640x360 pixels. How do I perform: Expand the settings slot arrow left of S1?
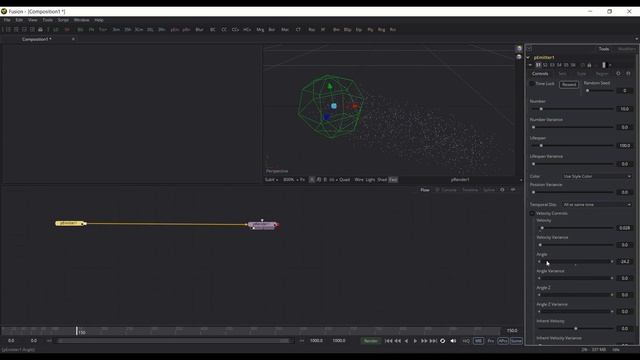[530, 65]
